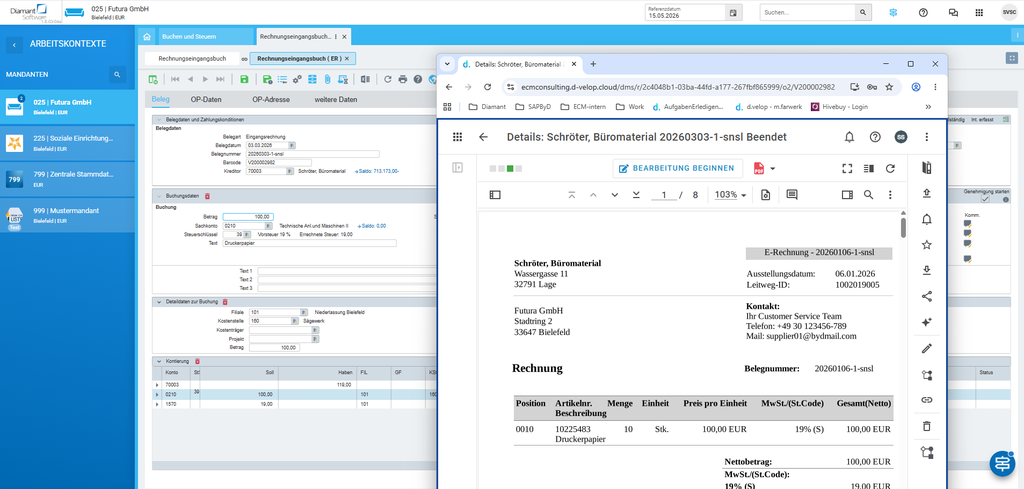Viewport: 1024px width, 489px height.
Task: Open the comments icon in PDF toolbar
Action: [792, 195]
